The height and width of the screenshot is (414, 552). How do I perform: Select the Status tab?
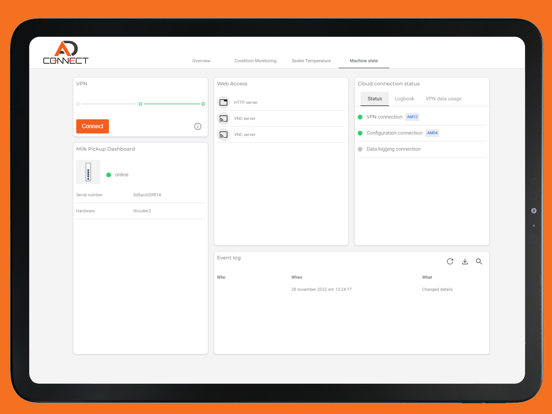pos(375,99)
